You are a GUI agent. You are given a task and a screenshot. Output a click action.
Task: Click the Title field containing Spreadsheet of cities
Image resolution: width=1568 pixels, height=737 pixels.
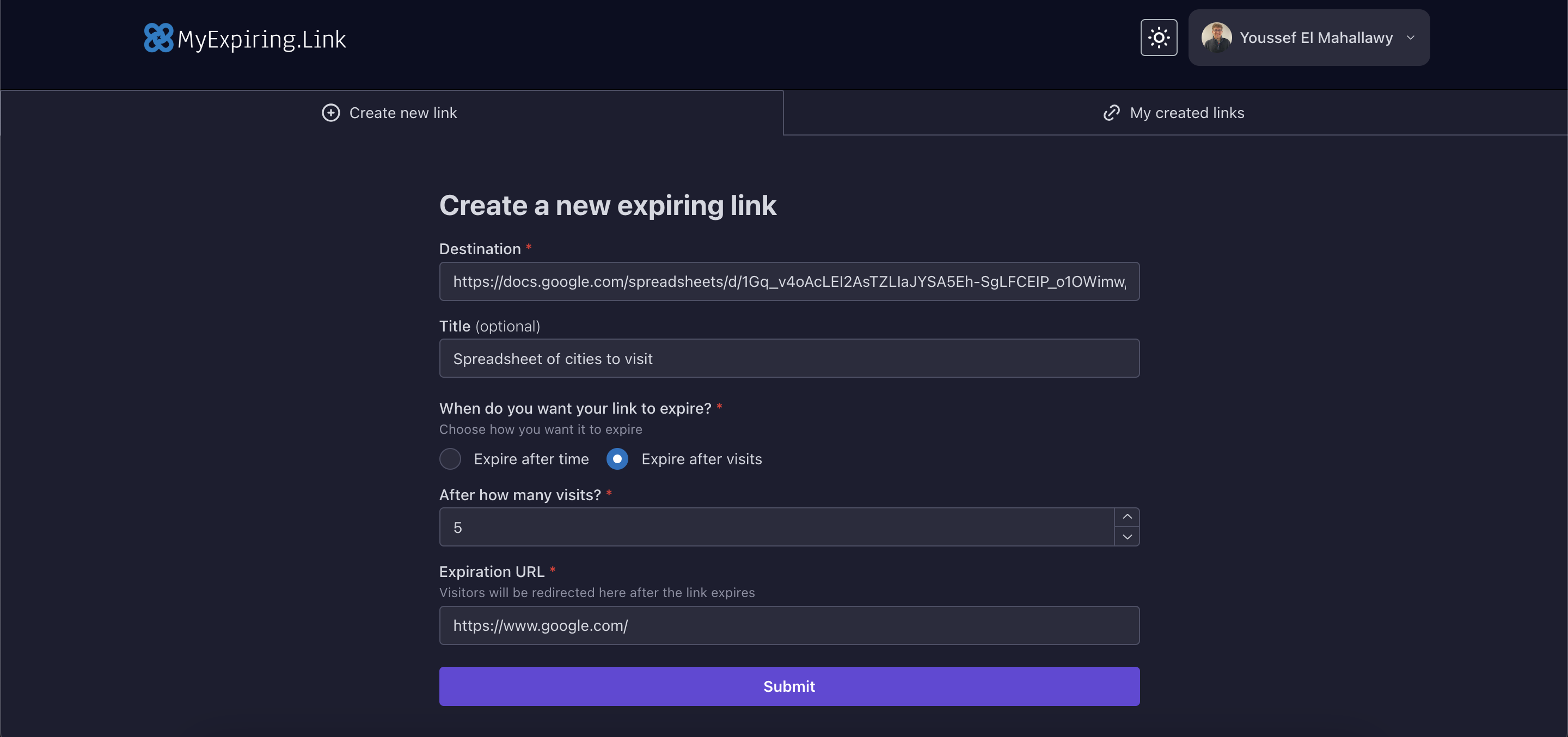coord(789,359)
